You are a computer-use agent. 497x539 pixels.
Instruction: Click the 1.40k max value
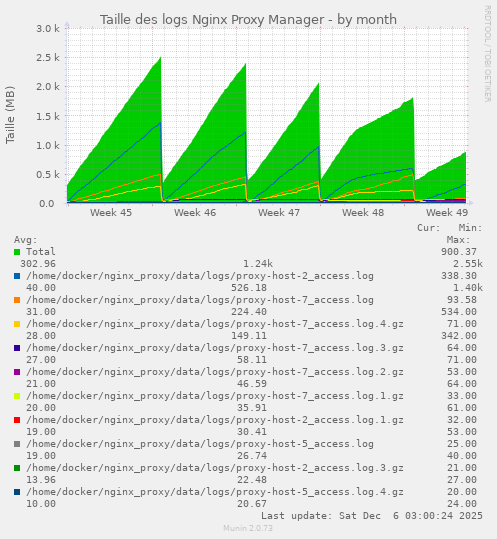468,288
